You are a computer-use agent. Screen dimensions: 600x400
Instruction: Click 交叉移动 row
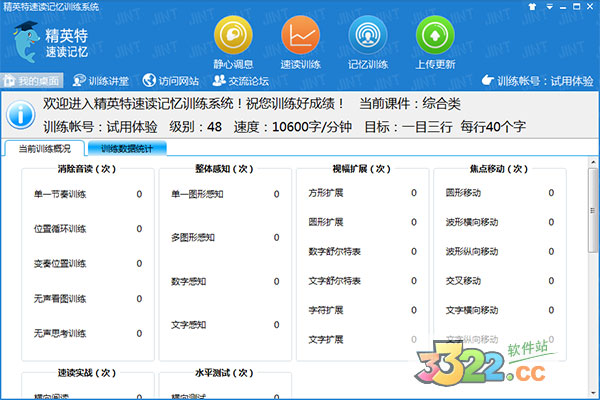point(500,281)
